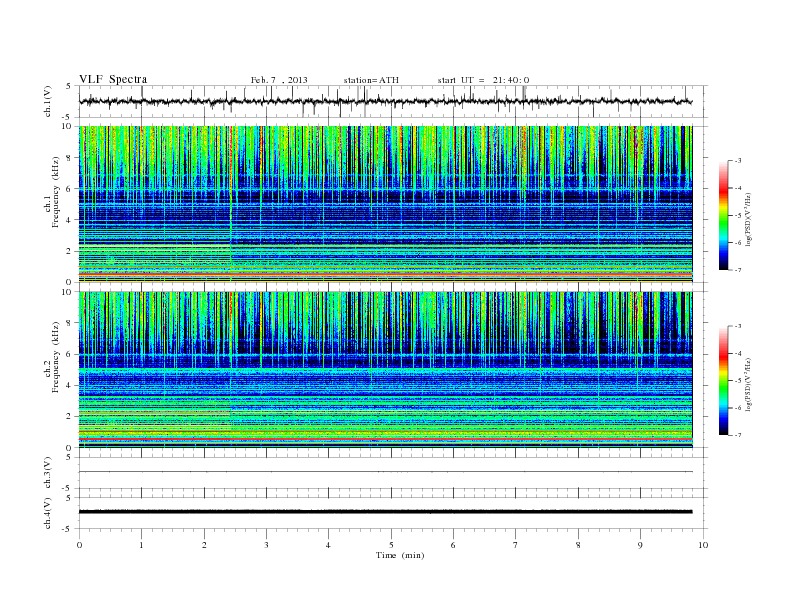Click time axis tick label "9"

[x=640, y=545]
